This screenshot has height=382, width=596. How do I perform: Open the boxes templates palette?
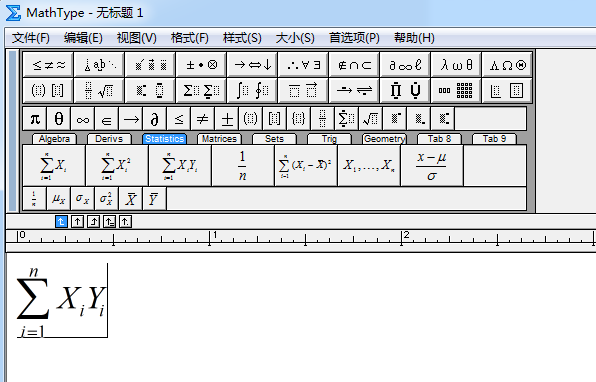click(507, 90)
